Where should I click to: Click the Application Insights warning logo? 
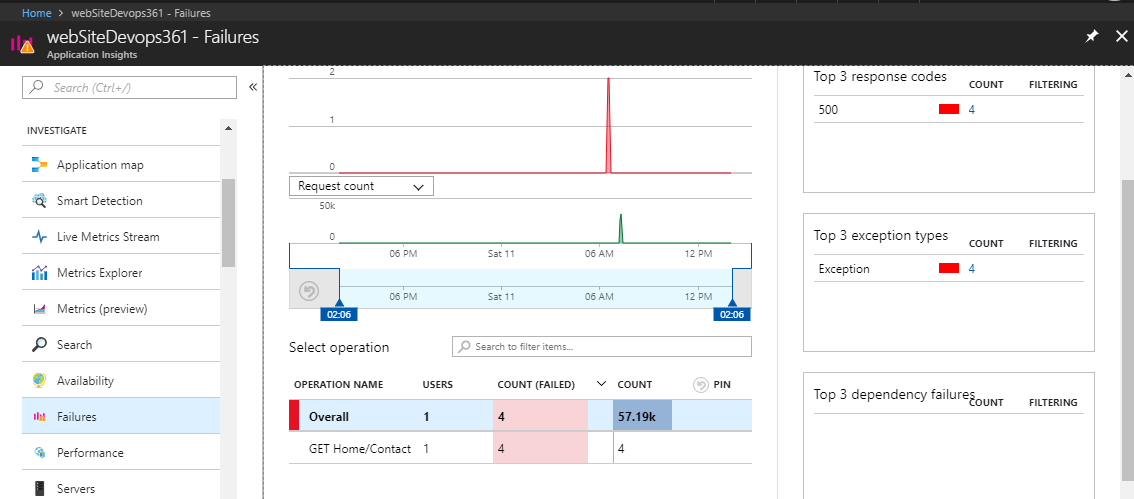click(22, 44)
